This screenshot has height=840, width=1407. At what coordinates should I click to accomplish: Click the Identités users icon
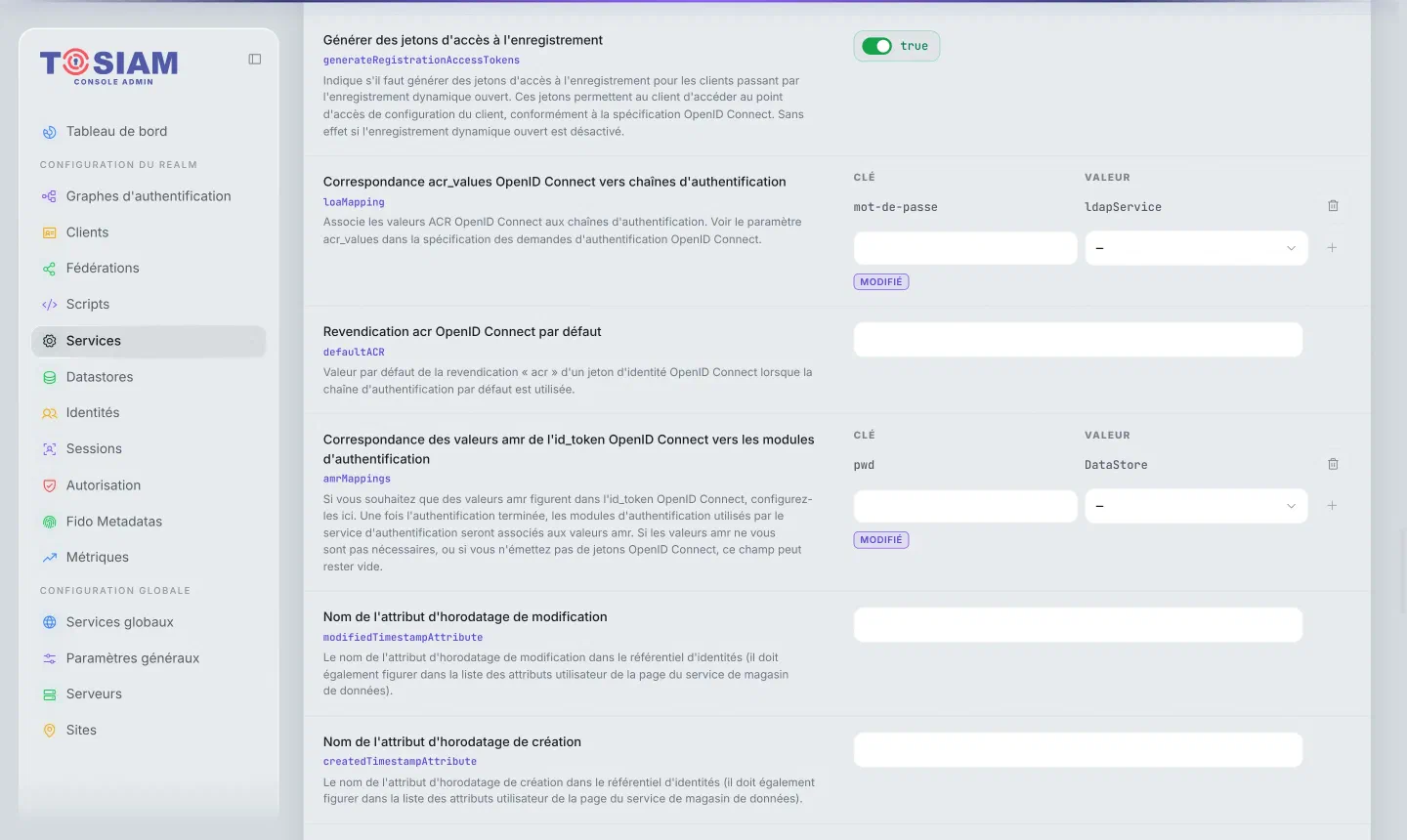tap(50, 413)
